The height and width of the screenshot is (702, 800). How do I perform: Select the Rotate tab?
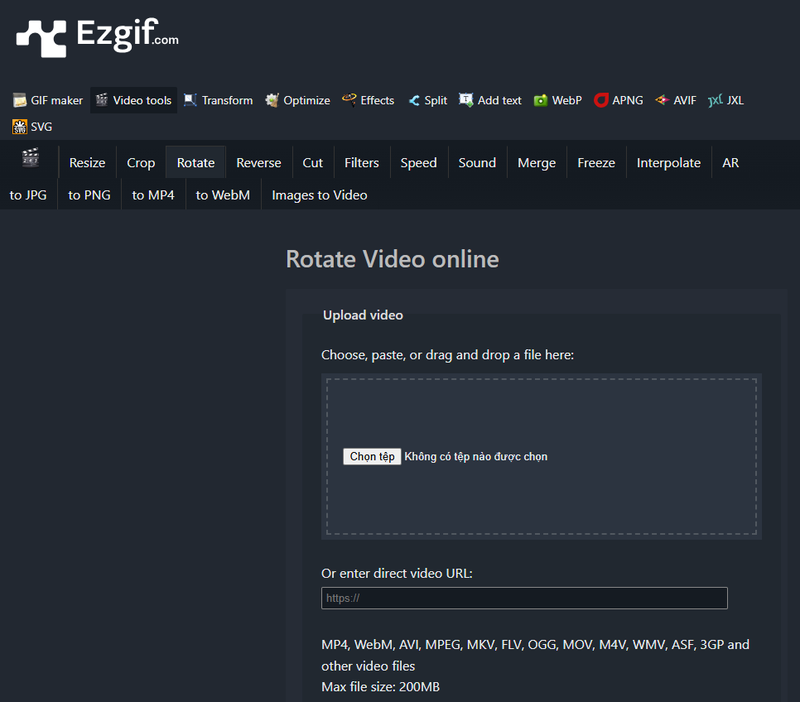point(196,163)
